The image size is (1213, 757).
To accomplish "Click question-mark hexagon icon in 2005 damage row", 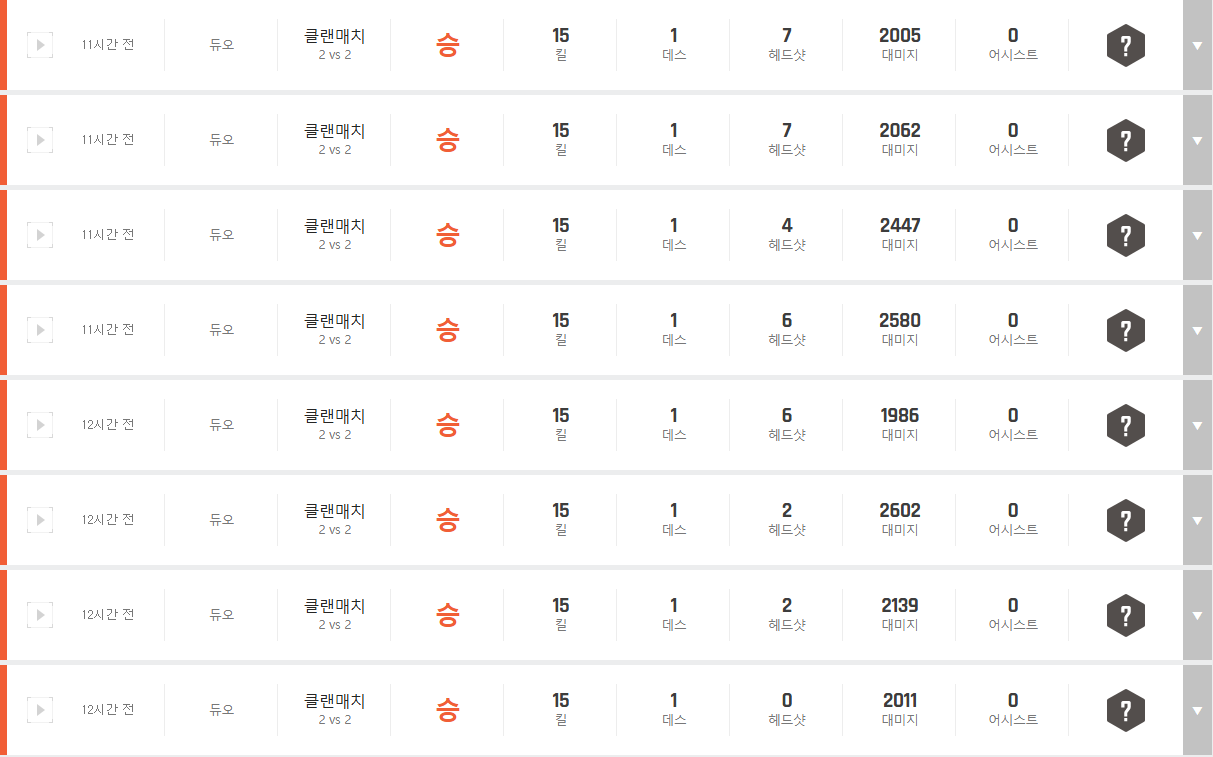I will point(1125,46).
